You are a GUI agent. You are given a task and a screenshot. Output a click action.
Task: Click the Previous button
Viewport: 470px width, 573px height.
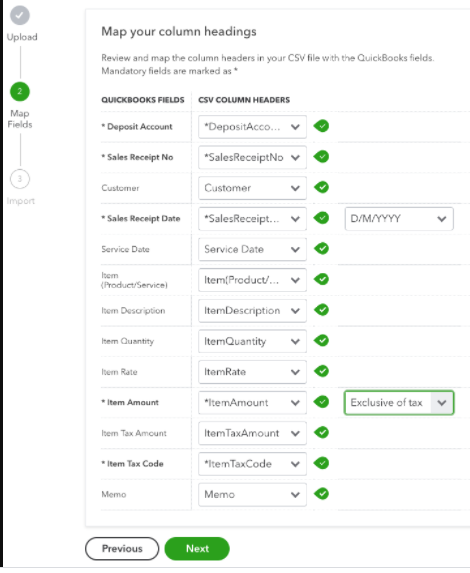[x=122, y=548]
